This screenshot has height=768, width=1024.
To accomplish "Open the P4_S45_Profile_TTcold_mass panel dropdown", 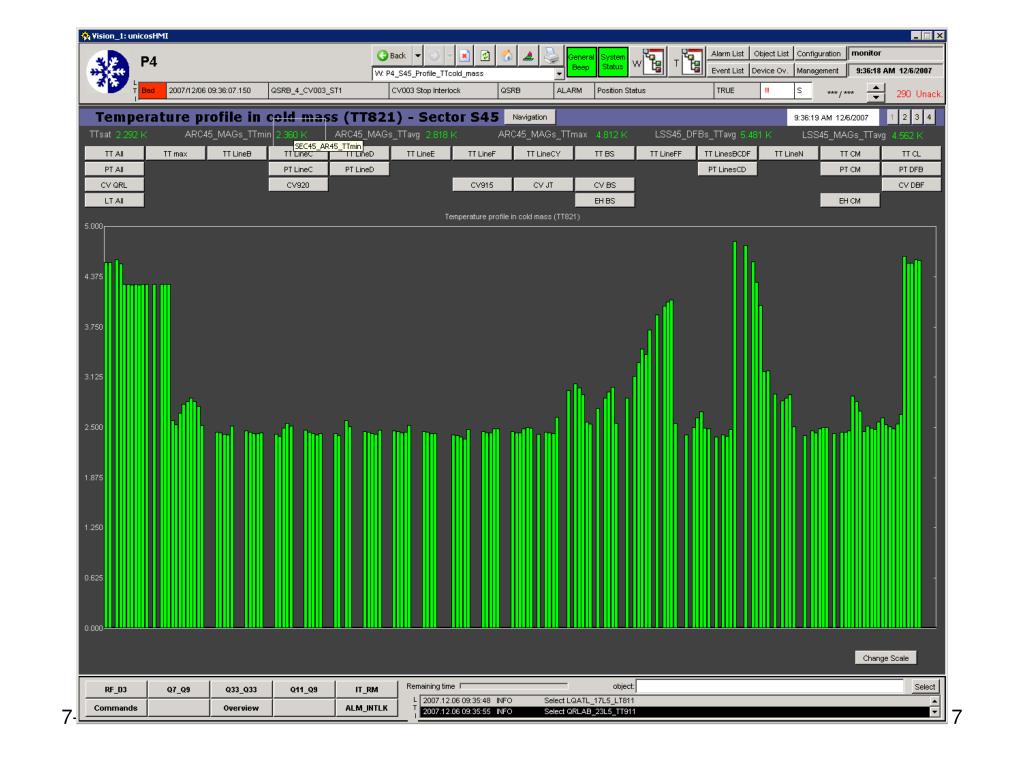I will [x=559, y=73].
